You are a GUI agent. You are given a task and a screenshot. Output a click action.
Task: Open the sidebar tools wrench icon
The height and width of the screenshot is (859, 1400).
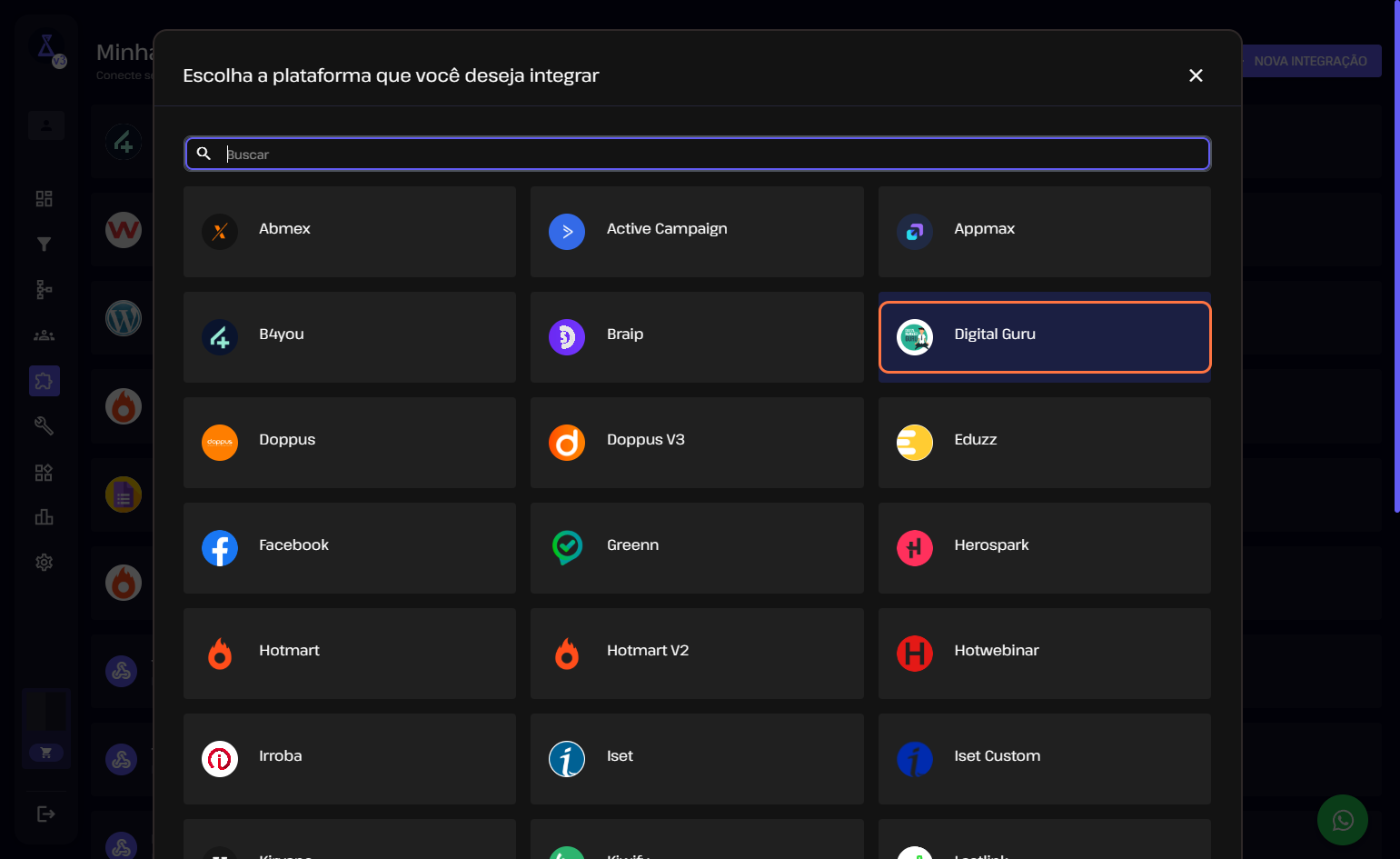(x=44, y=425)
